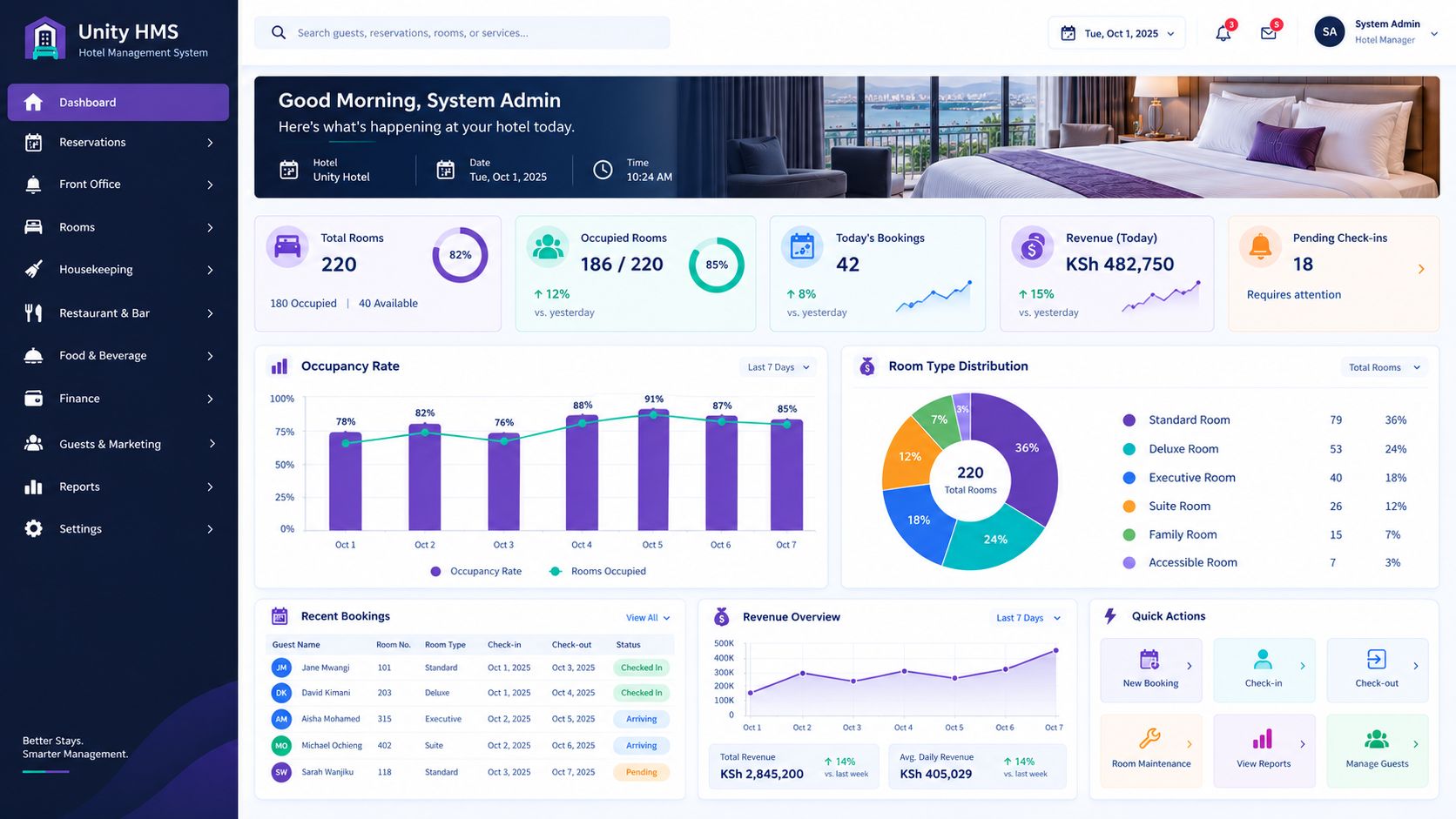1456x819 pixels.
Task: Select Dashboard in the sidebar
Action: [x=118, y=102]
